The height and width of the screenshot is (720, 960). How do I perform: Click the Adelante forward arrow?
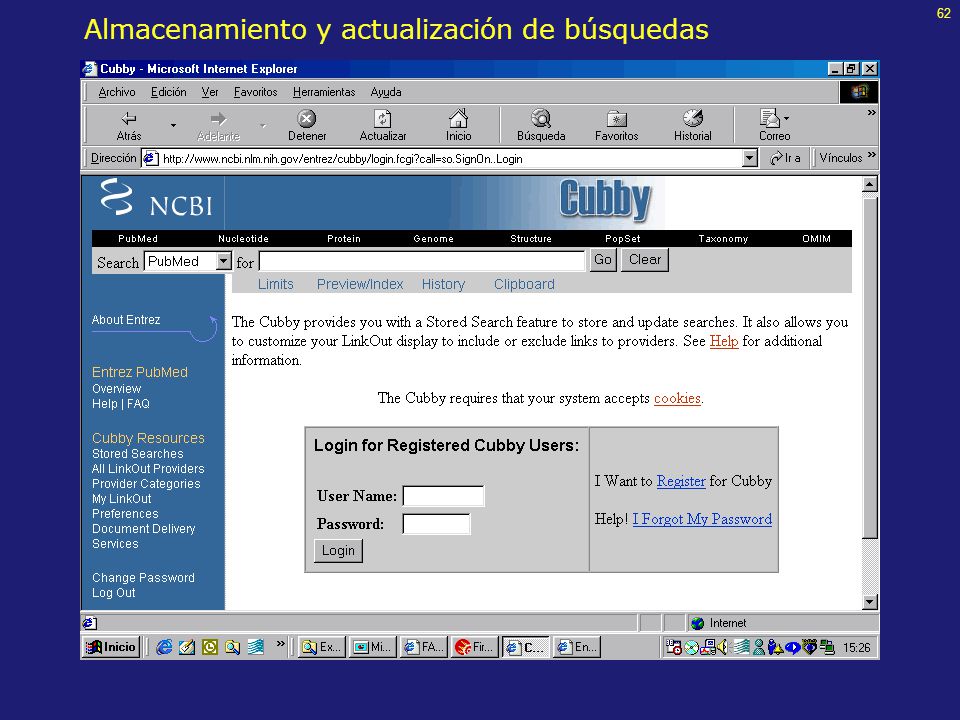pos(218,119)
